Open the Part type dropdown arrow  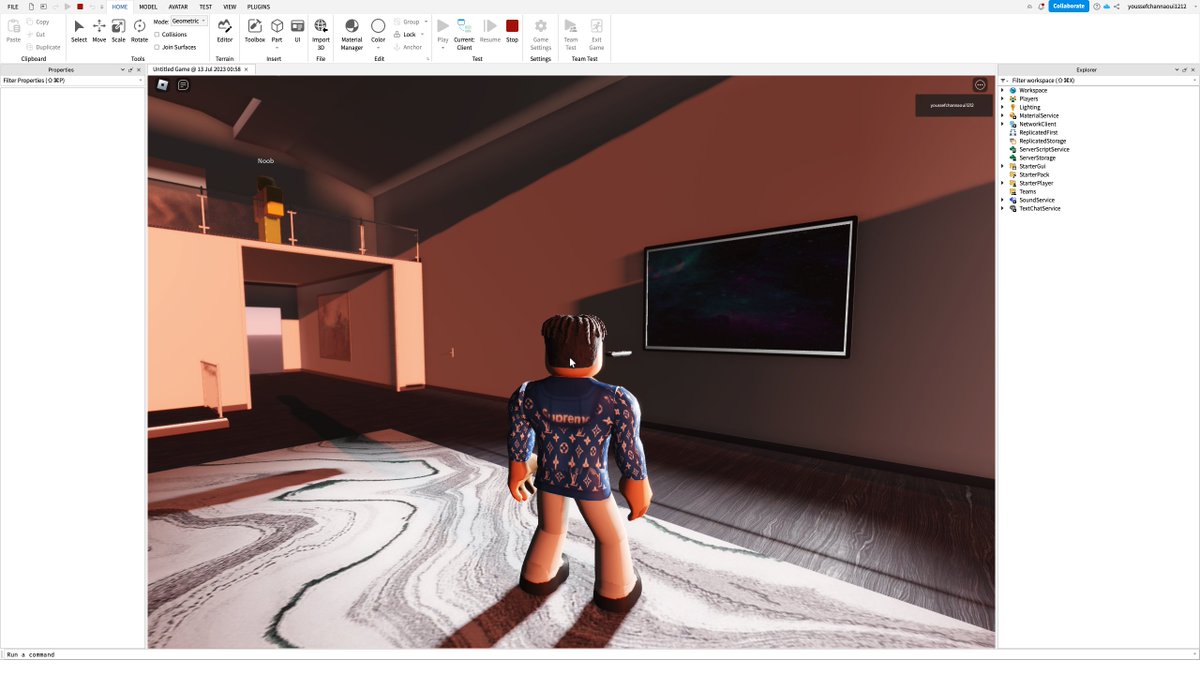coord(277,47)
